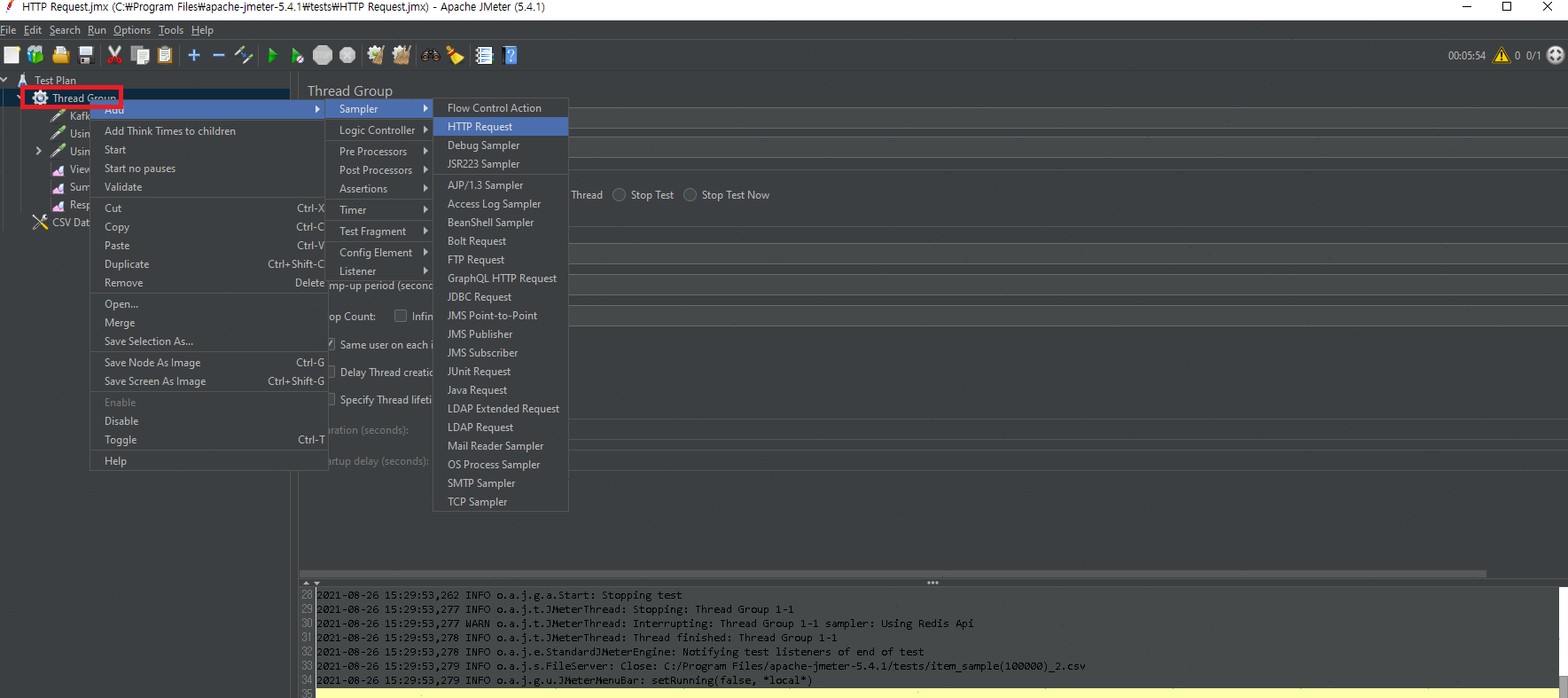This screenshot has width=1568, height=698.
Task: Click the yellow warning log icon
Action: (x=1502, y=55)
